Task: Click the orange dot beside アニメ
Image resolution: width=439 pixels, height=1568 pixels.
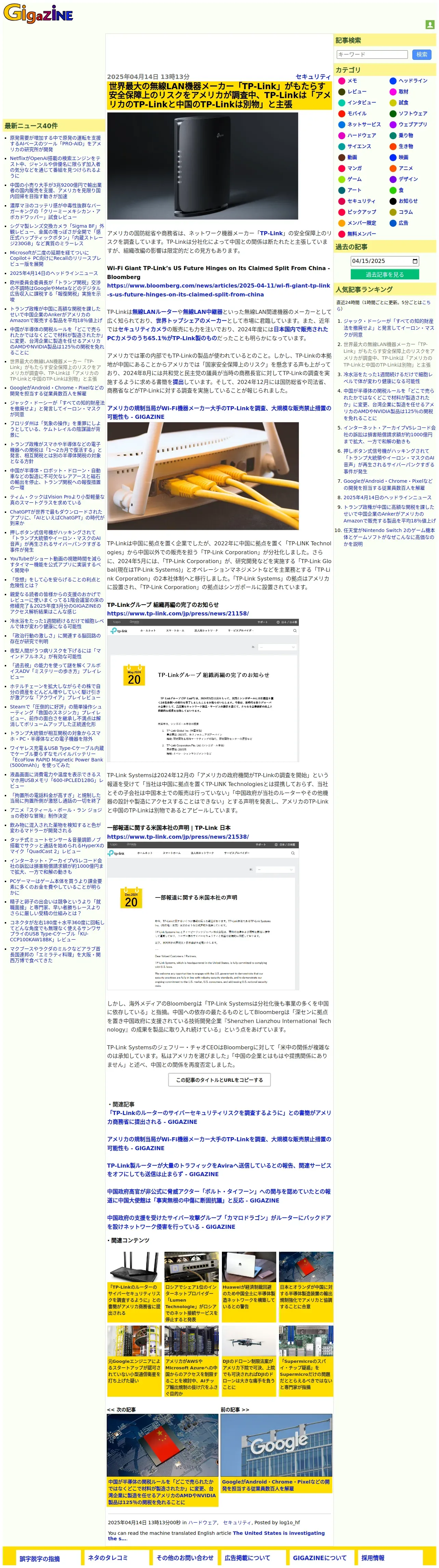Action: point(393,169)
